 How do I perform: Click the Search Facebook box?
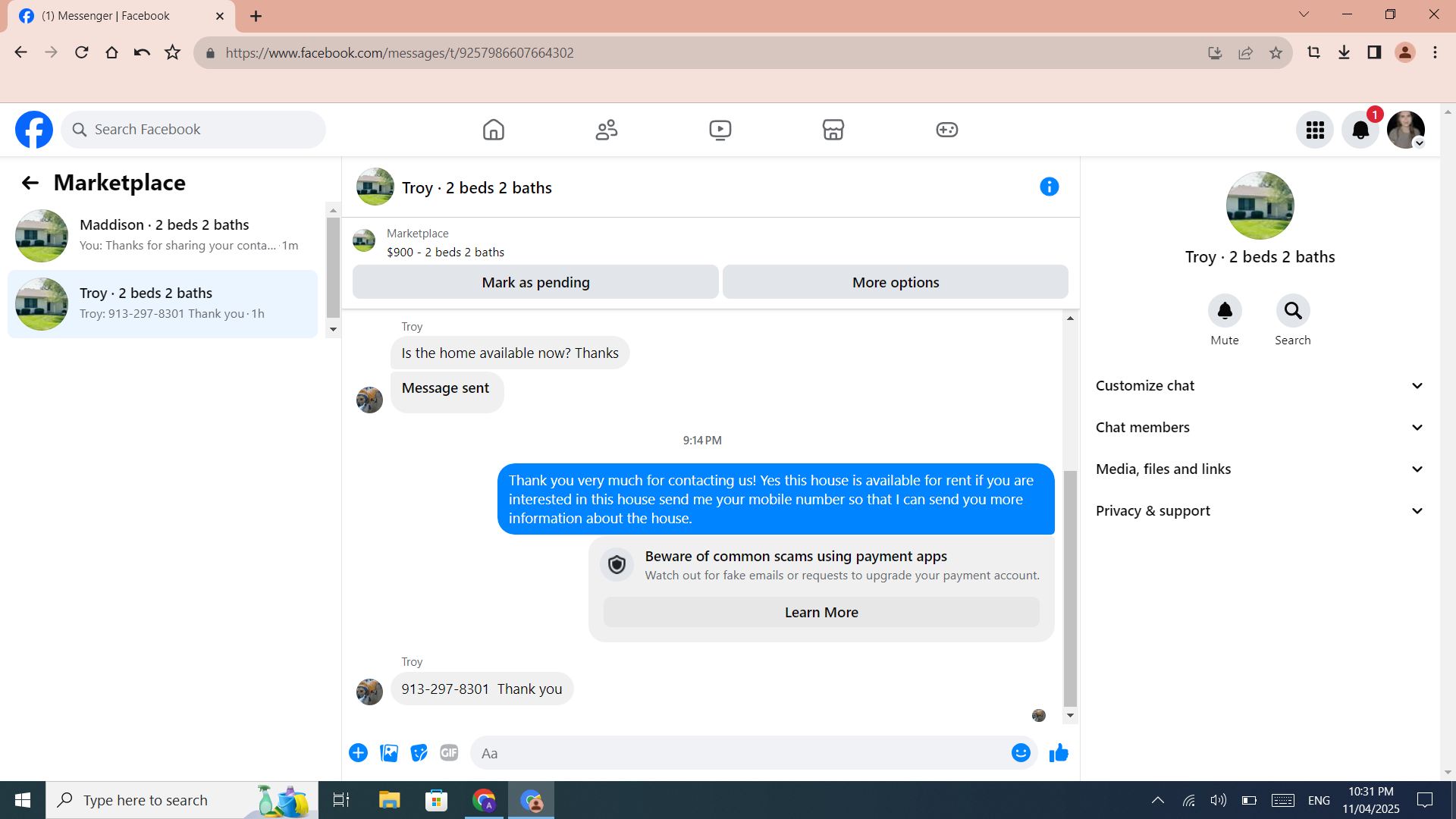tap(193, 130)
